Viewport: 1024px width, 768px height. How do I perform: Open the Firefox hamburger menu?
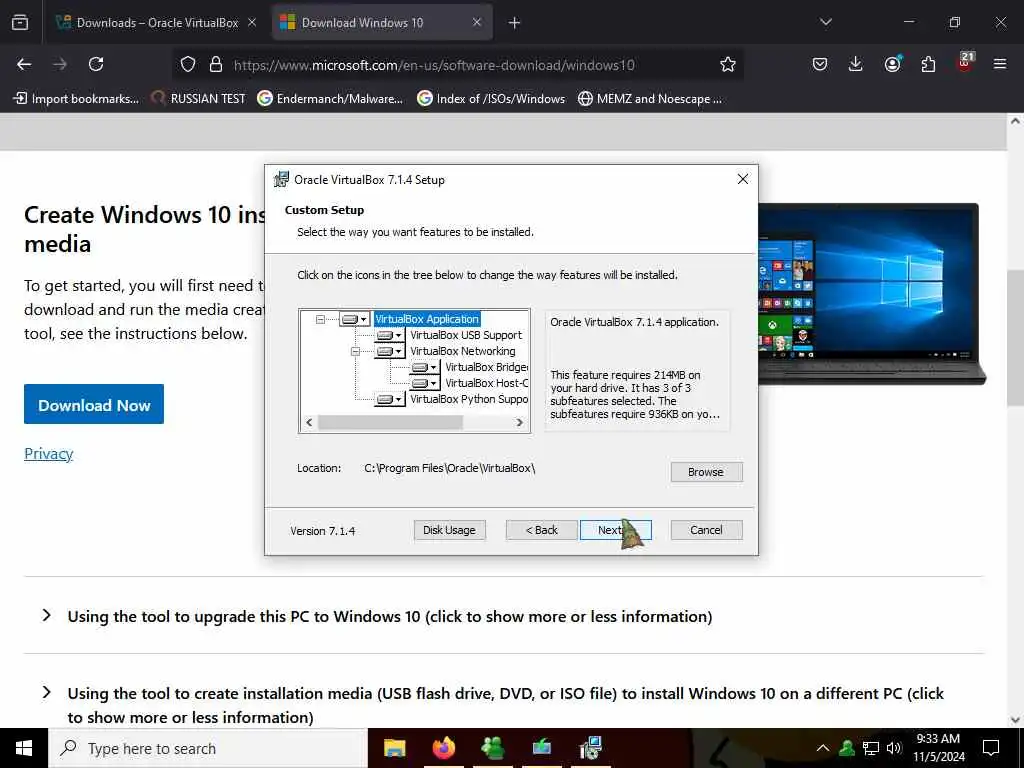pos(1000,64)
